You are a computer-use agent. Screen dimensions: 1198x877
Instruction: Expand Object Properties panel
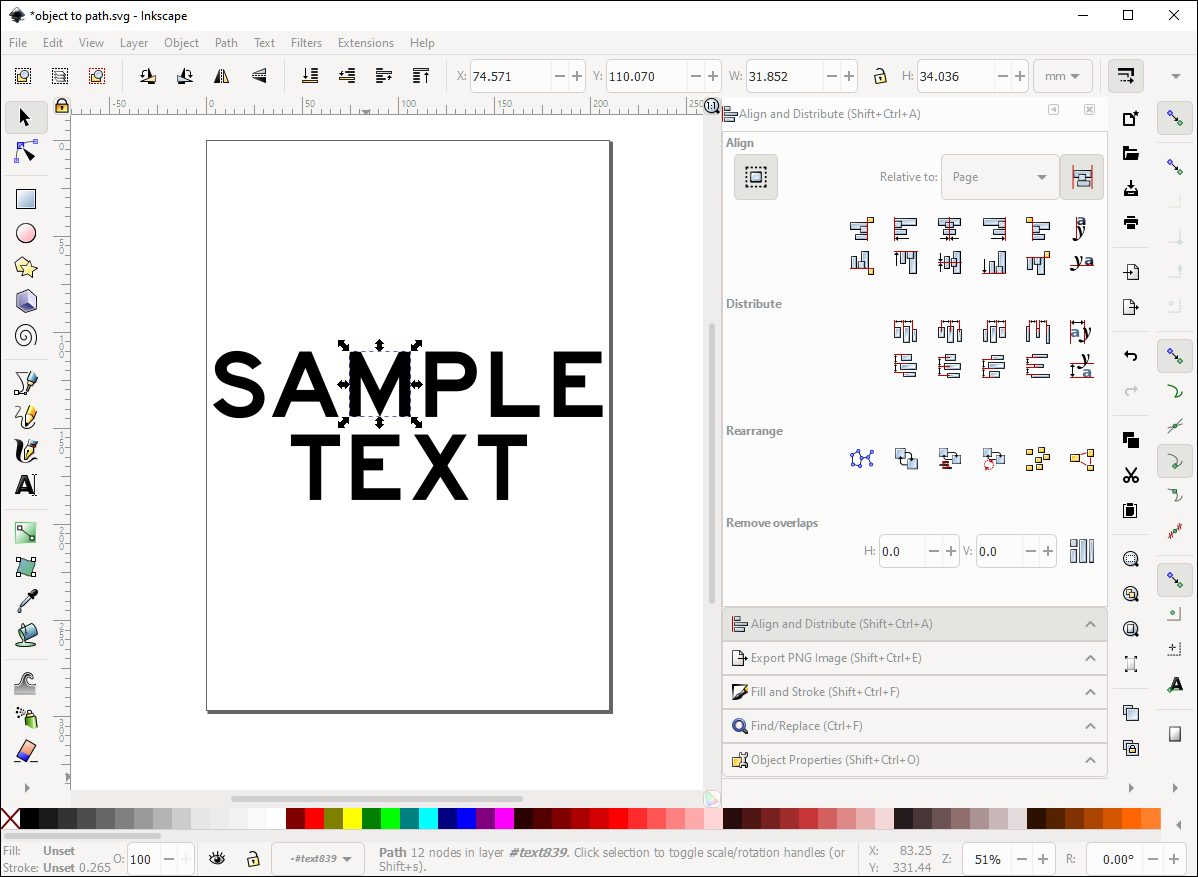[914, 759]
